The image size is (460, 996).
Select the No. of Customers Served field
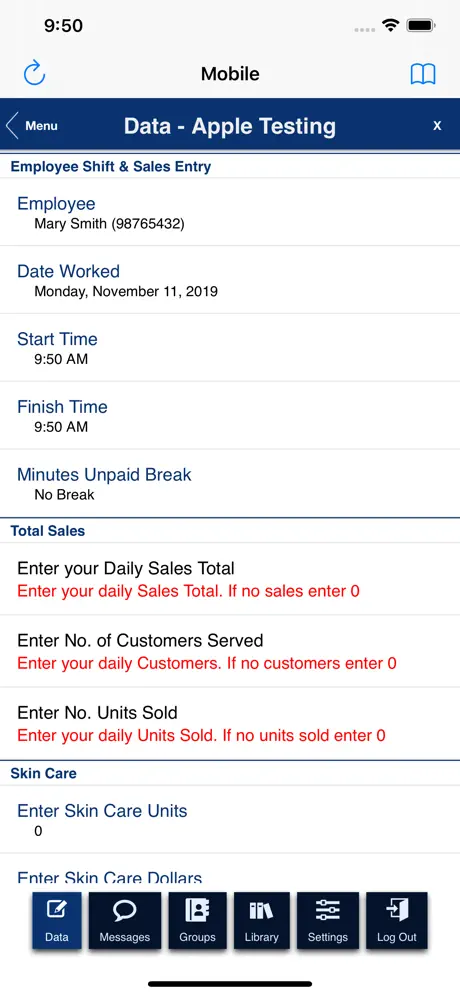point(230,651)
